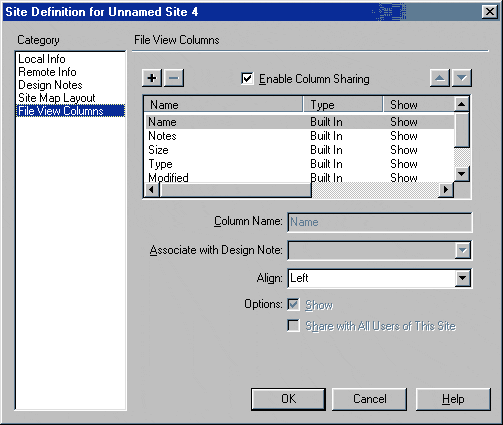Click the OK button
Viewport: 503px width, 425px height.
click(x=288, y=399)
